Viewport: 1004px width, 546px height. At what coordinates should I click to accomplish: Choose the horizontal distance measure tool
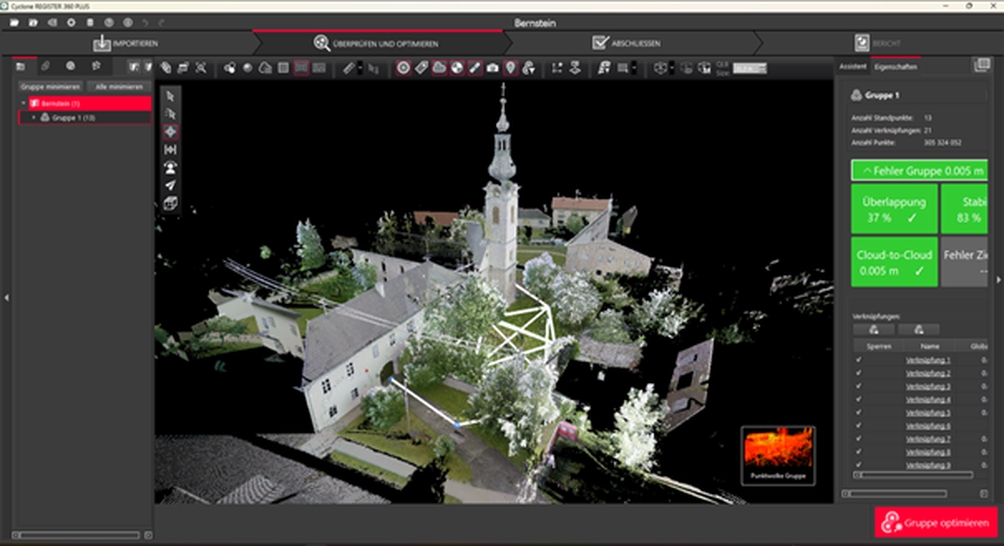[170, 150]
